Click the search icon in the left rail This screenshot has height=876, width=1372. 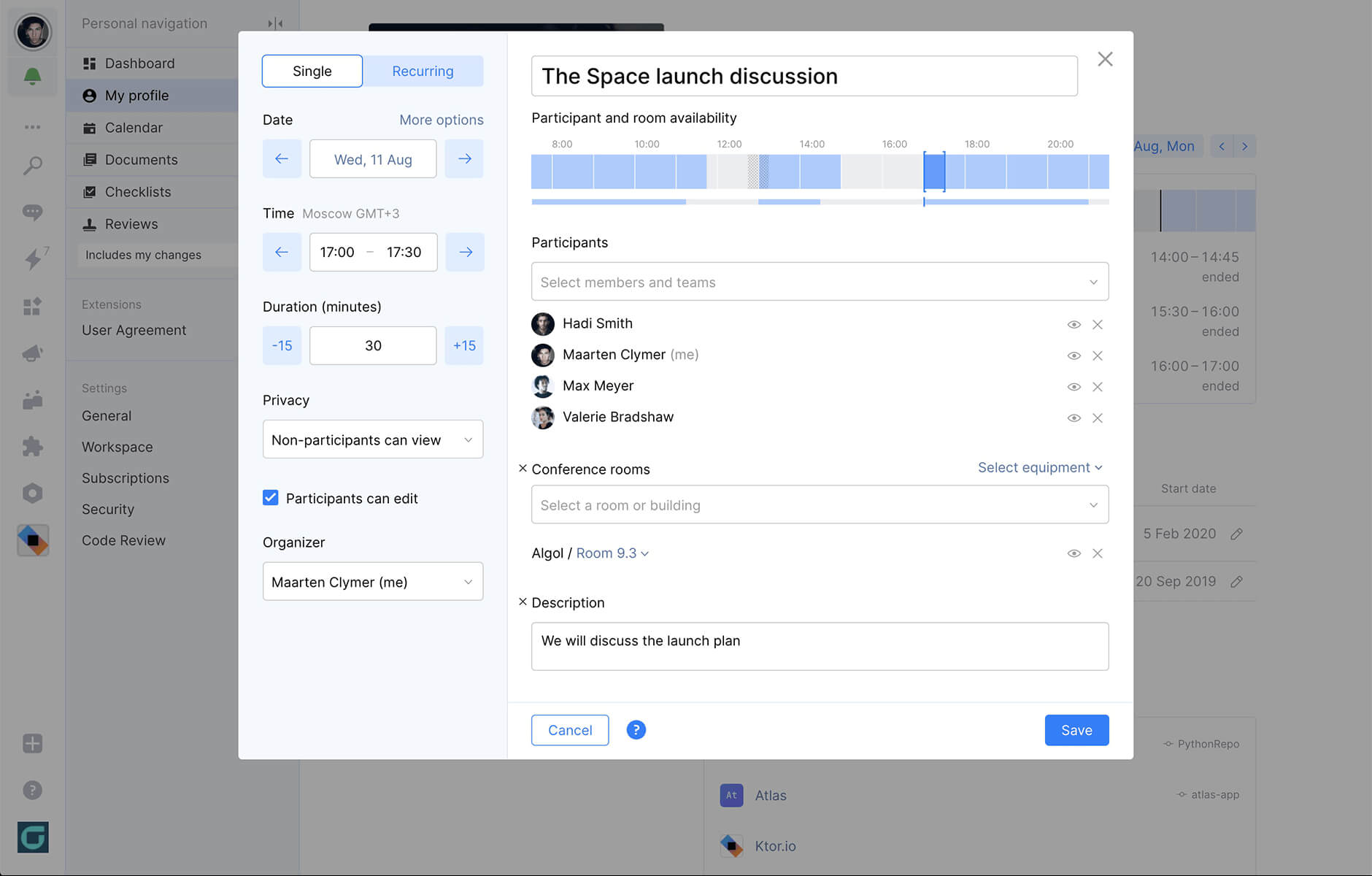(x=32, y=166)
